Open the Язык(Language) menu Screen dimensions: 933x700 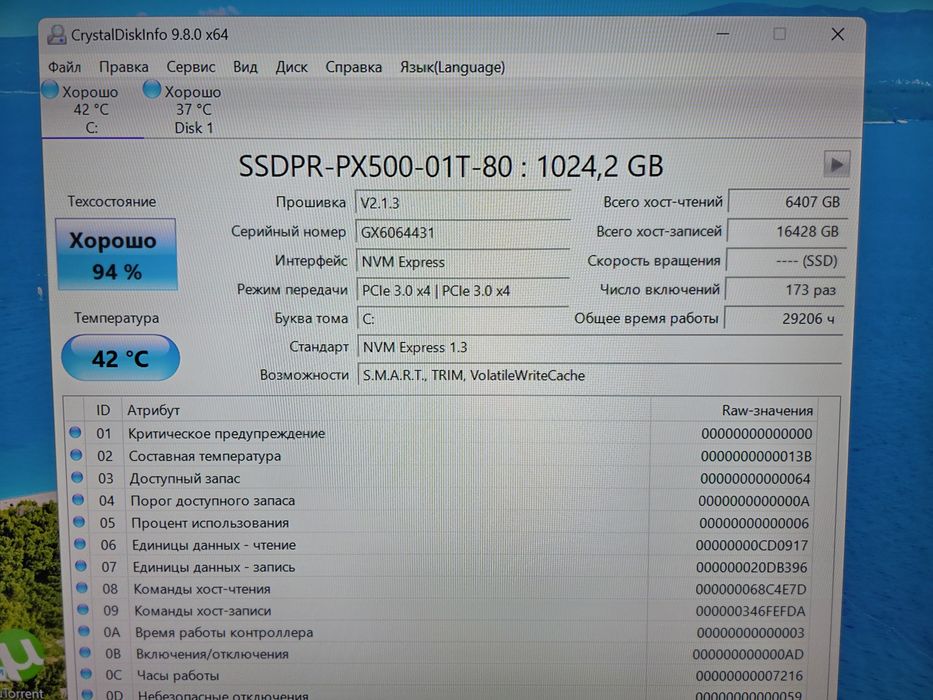452,67
